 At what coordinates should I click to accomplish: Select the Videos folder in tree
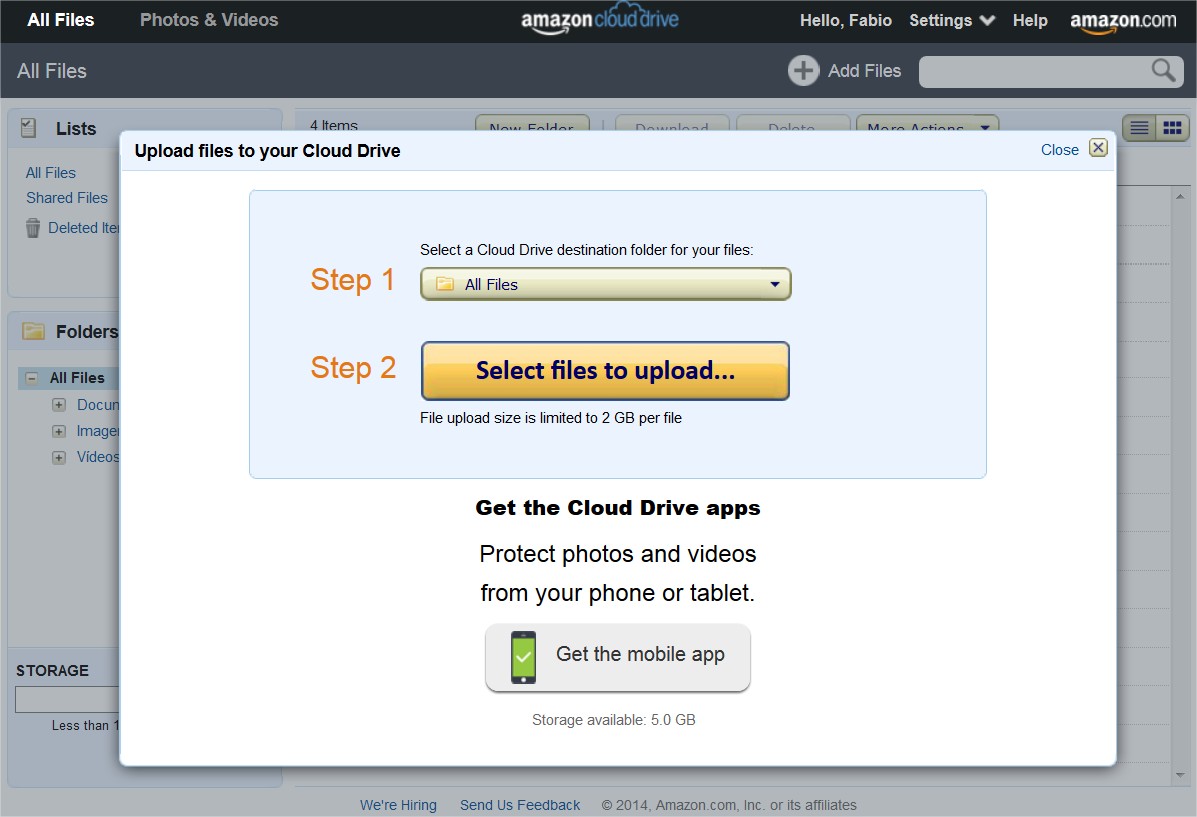[x=98, y=457]
